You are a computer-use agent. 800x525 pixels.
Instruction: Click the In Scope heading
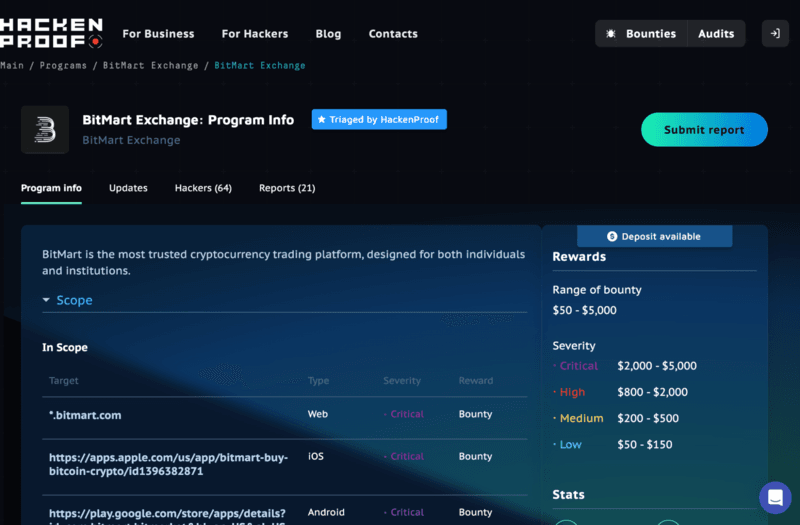[x=65, y=347]
